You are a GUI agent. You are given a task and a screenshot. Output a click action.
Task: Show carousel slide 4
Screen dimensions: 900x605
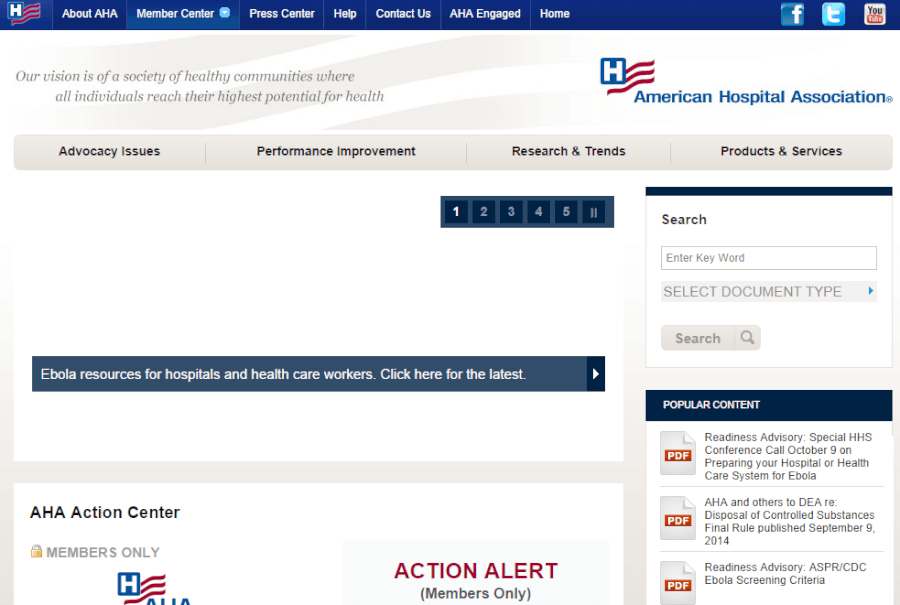click(538, 212)
